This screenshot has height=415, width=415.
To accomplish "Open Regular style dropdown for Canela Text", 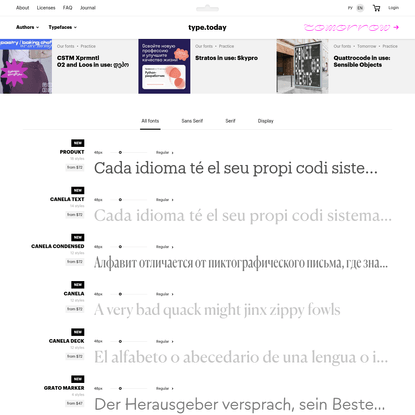I will [x=165, y=200].
